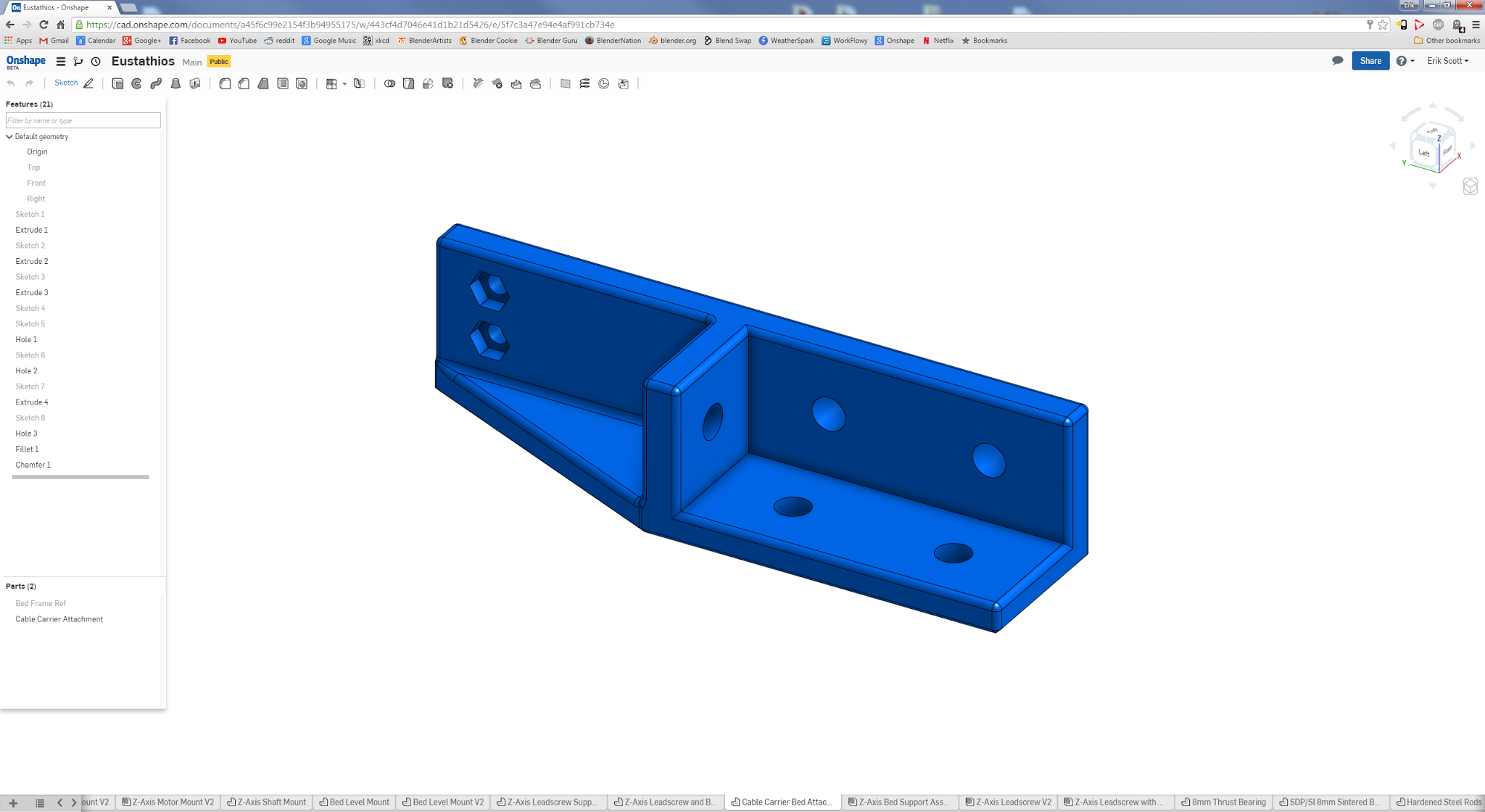1485x812 pixels.
Task: Select the Fillet tool
Action: 225,83
